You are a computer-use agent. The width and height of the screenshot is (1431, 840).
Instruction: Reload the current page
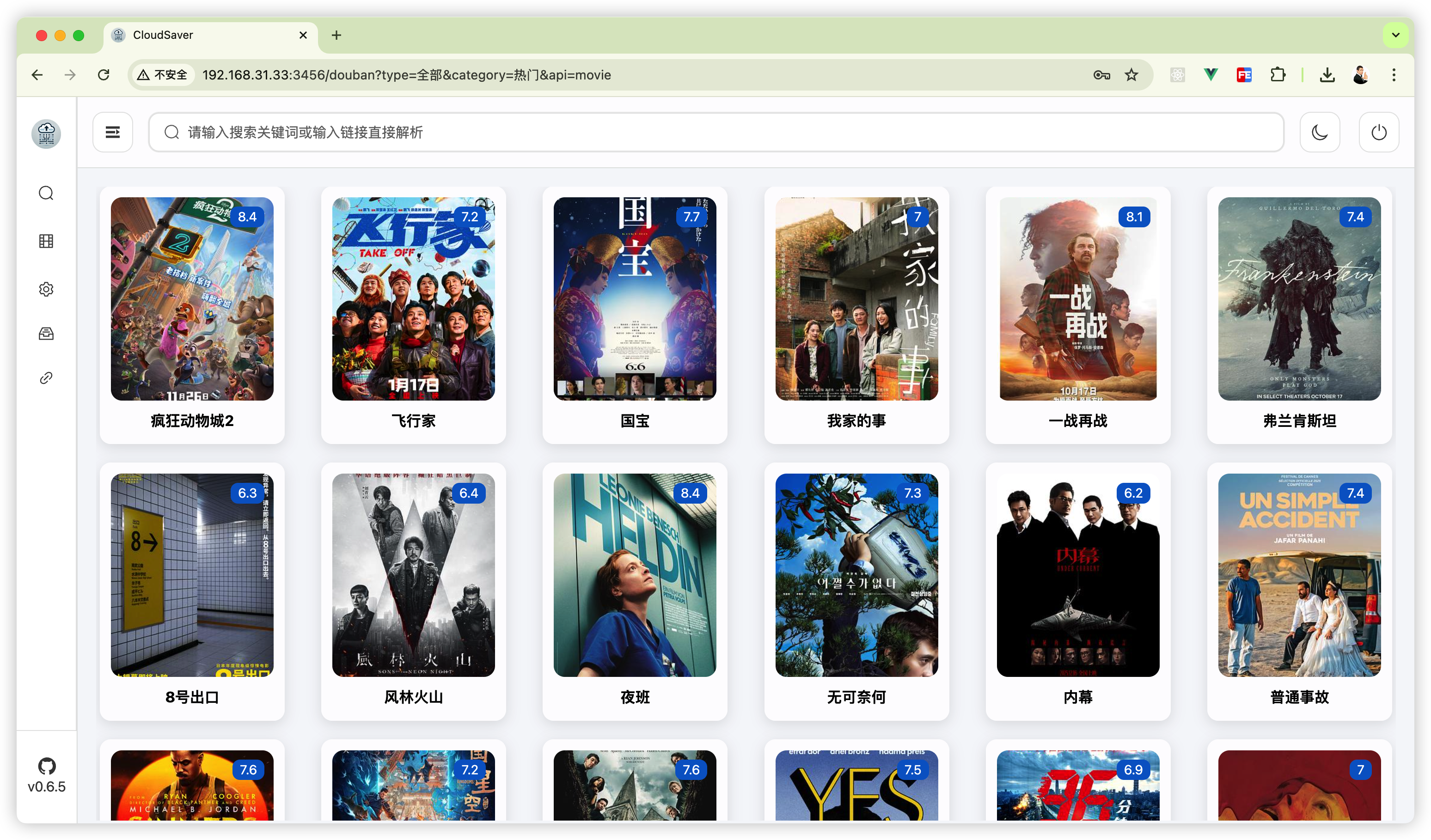click(104, 75)
